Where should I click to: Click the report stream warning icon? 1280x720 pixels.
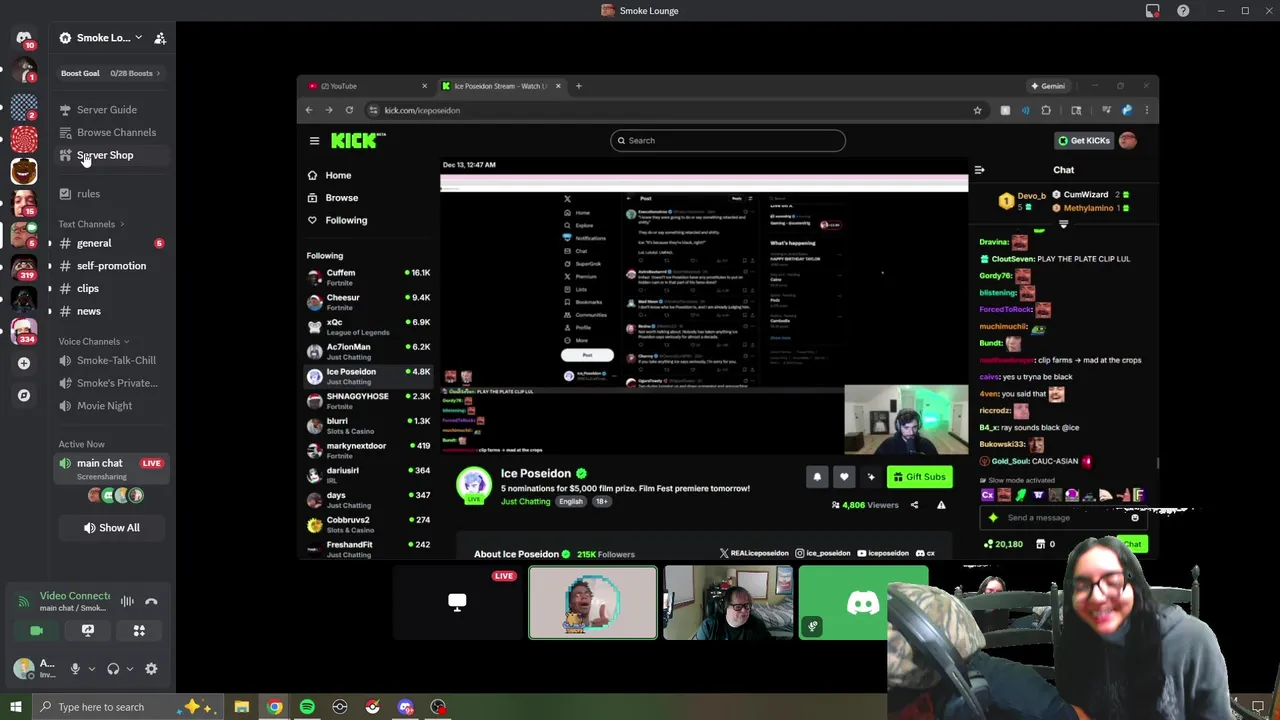941,505
